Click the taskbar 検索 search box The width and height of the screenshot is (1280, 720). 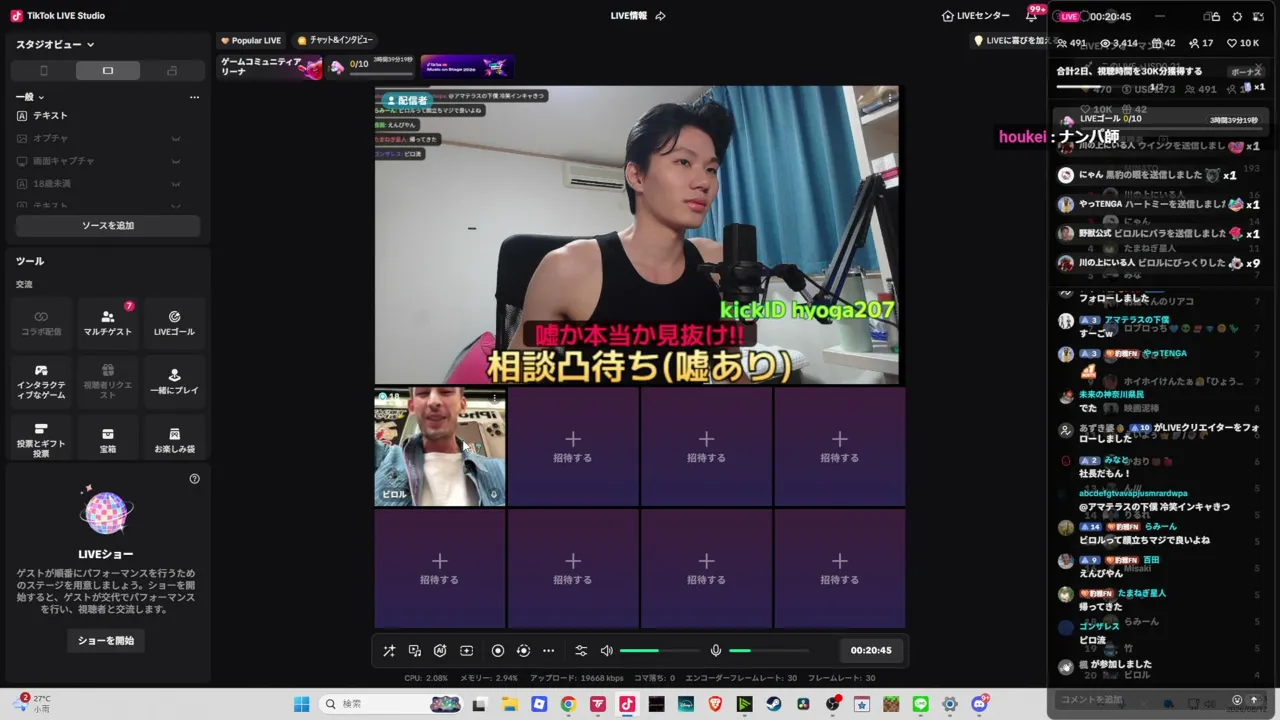pyautogui.click(x=393, y=704)
